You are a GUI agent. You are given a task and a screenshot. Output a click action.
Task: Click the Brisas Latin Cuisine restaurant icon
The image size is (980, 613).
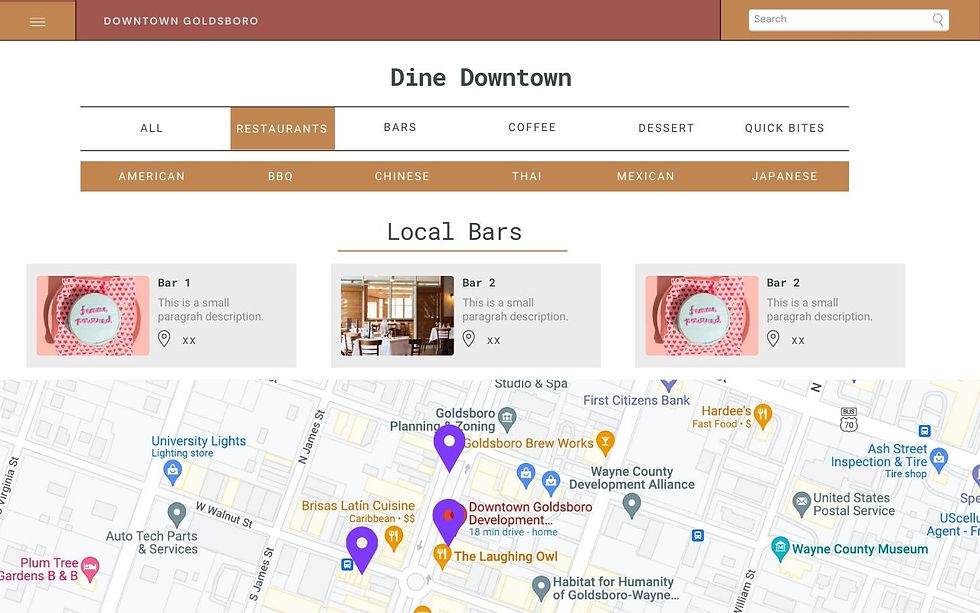pos(393,539)
